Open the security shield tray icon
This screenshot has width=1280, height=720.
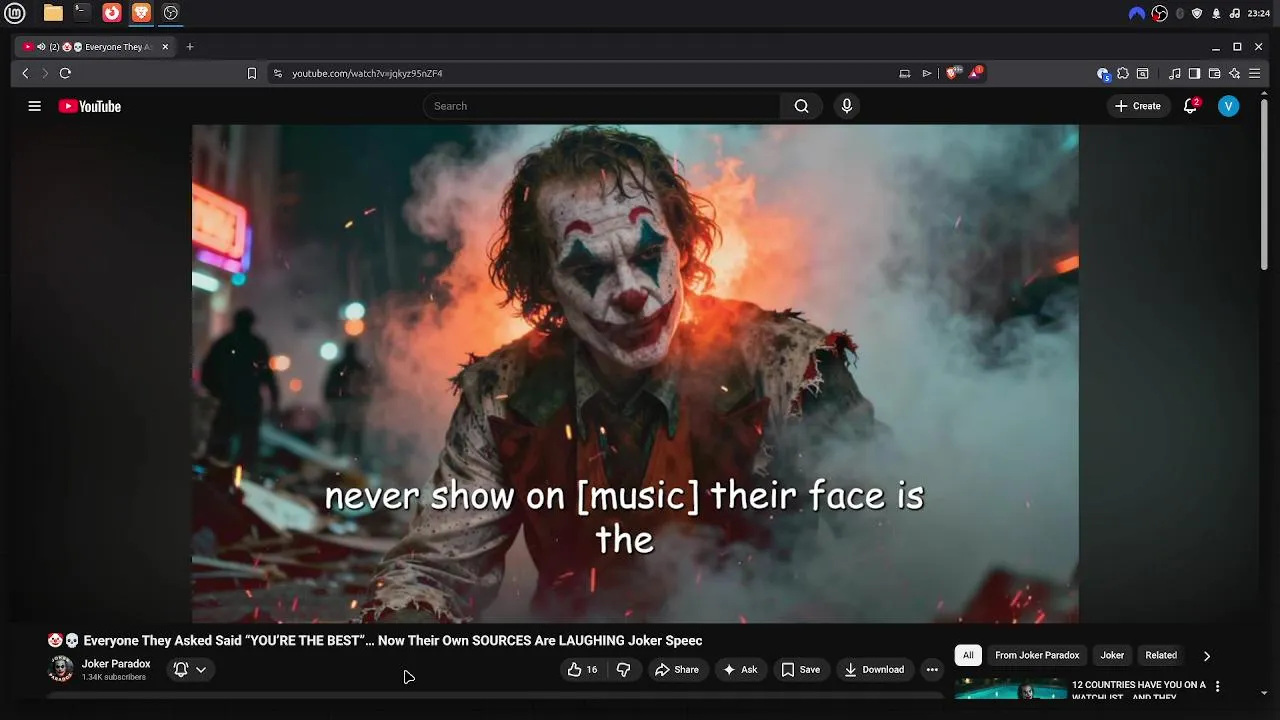(x=1197, y=13)
